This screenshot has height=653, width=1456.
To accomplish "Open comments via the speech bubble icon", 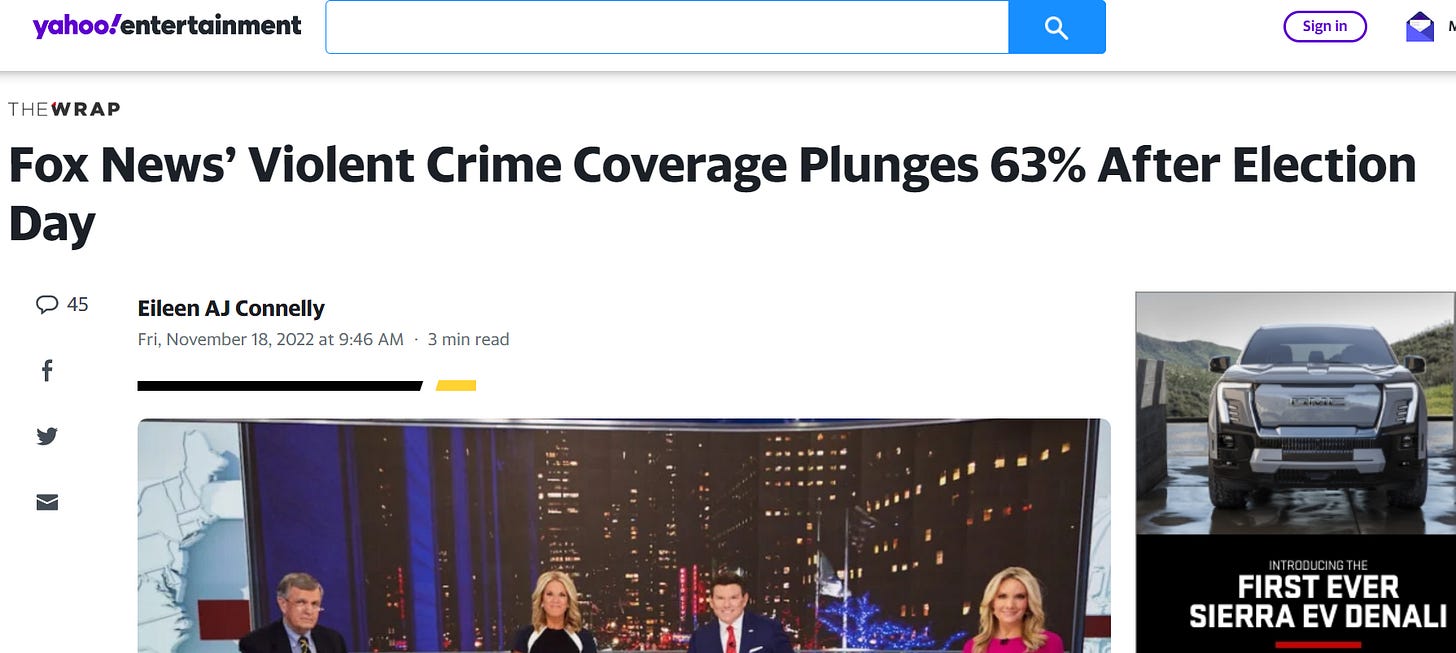I will [x=47, y=305].
